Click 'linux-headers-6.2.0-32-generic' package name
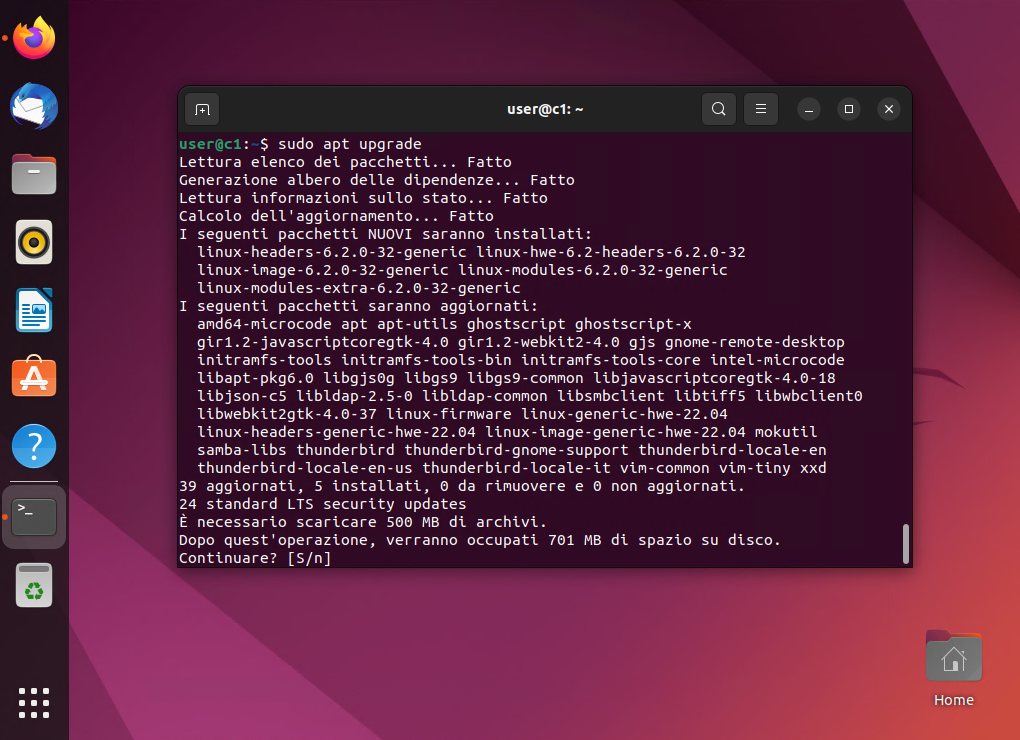Image resolution: width=1020 pixels, height=740 pixels. pos(332,252)
